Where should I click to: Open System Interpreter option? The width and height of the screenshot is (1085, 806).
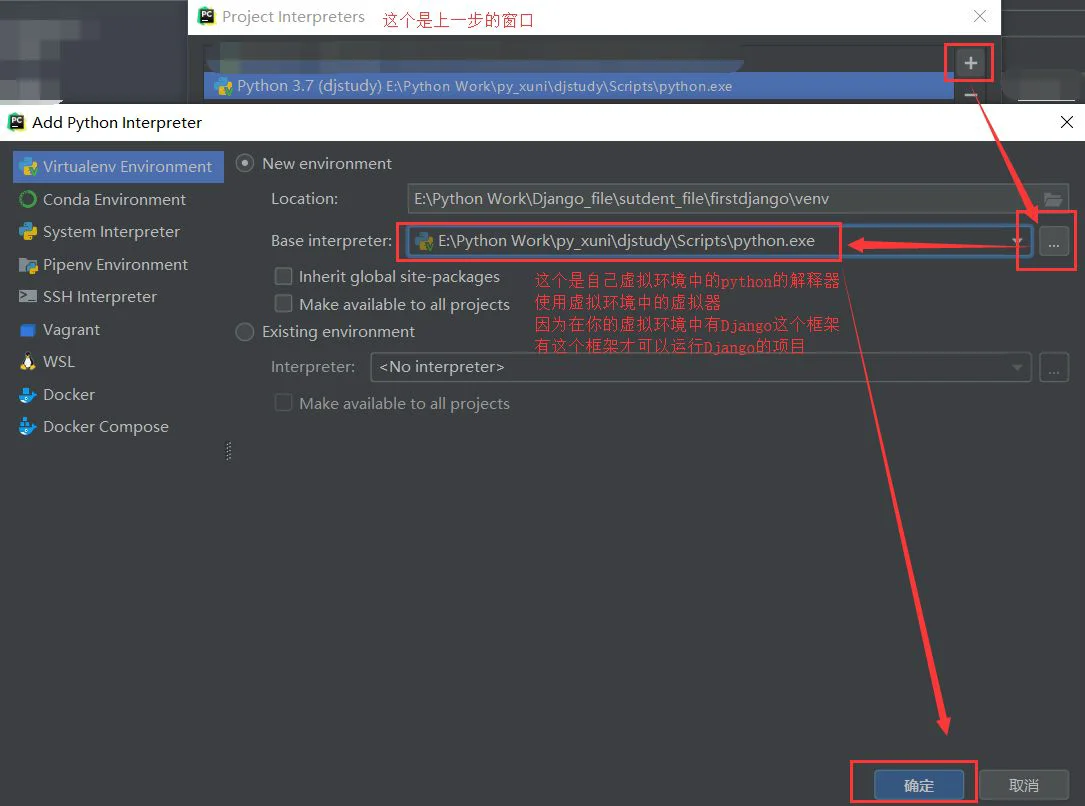111,232
